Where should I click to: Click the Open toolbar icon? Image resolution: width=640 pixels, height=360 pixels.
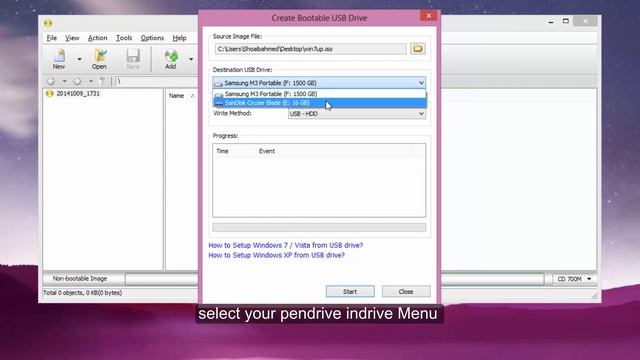[x=99, y=59]
